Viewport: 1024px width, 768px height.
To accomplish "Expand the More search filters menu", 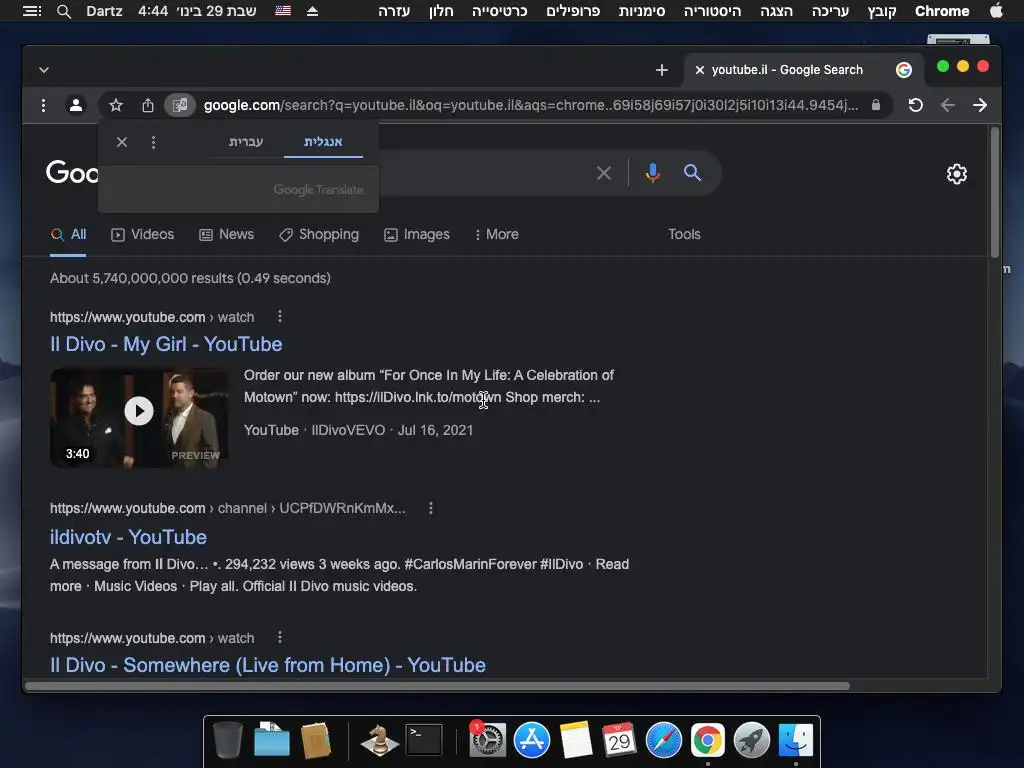I will (x=497, y=234).
